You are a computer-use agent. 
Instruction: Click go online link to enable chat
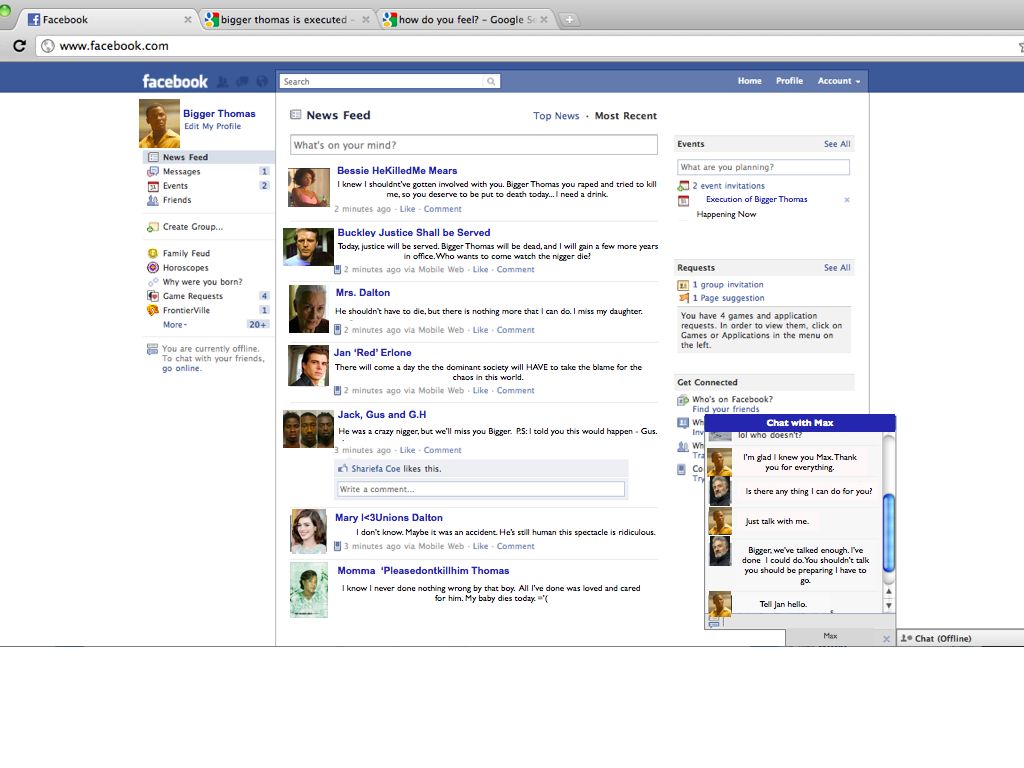pos(181,368)
